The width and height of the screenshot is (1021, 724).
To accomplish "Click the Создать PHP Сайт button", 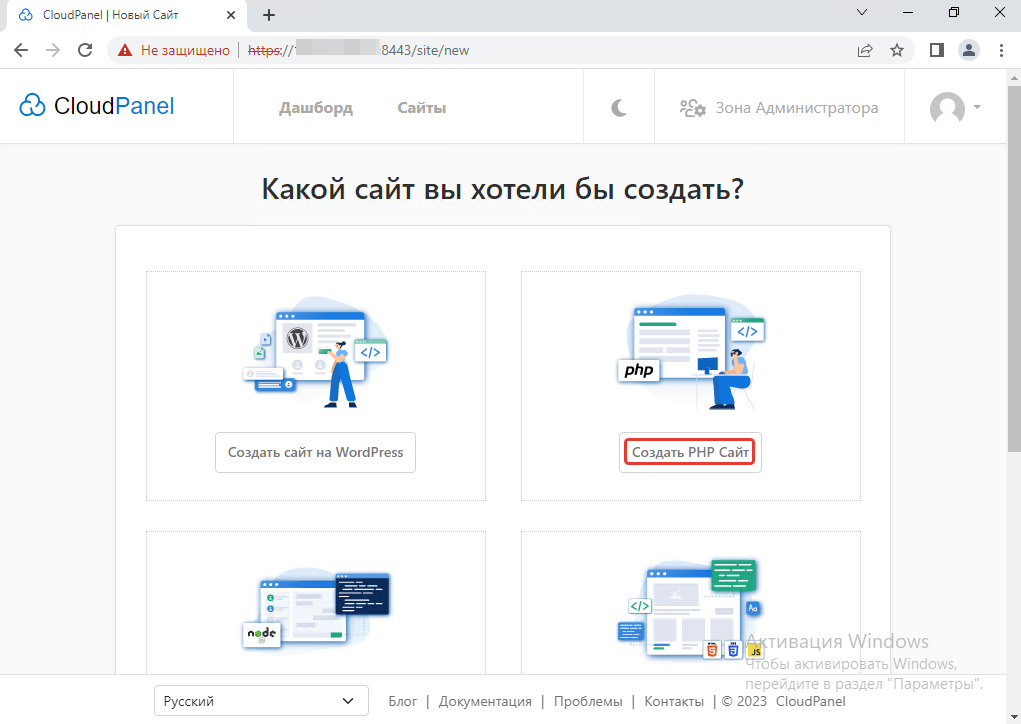I will point(690,453).
